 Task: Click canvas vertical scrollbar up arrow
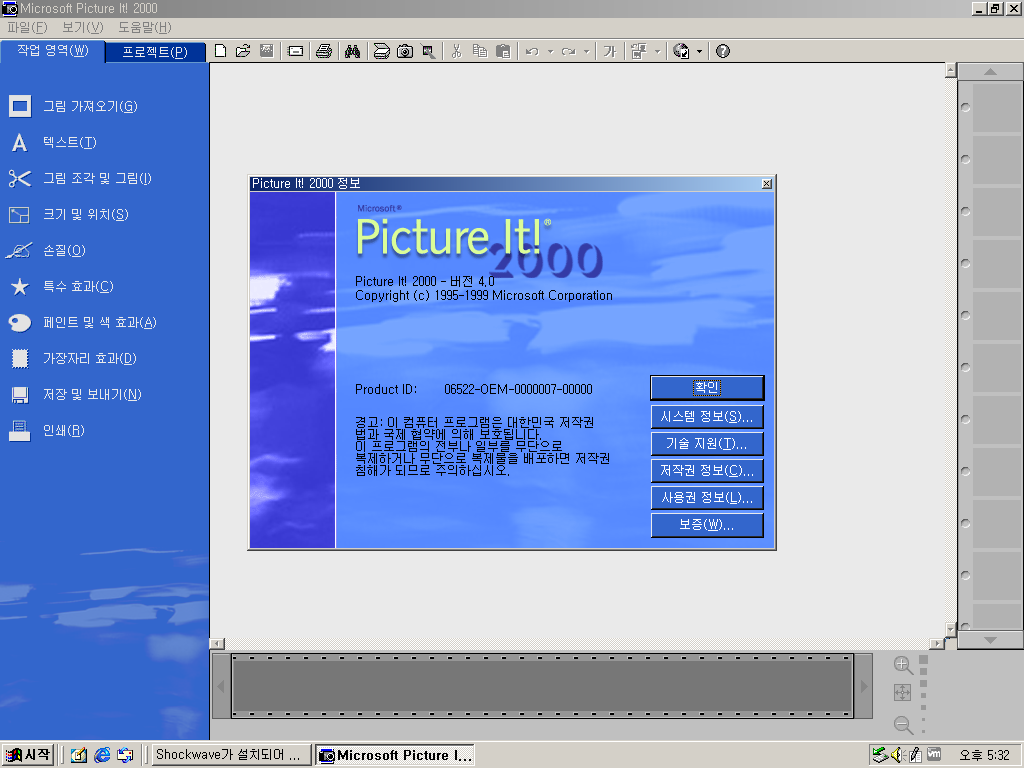click(951, 70)
